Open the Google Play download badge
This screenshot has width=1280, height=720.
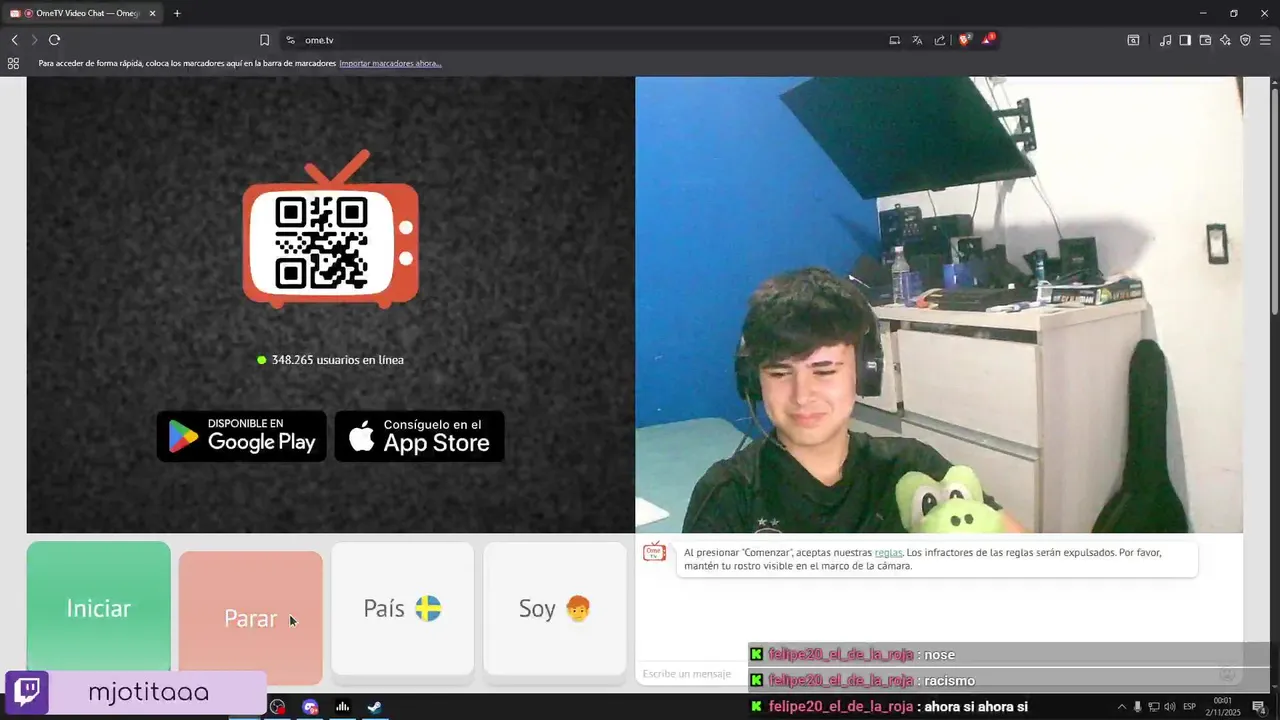241,436
